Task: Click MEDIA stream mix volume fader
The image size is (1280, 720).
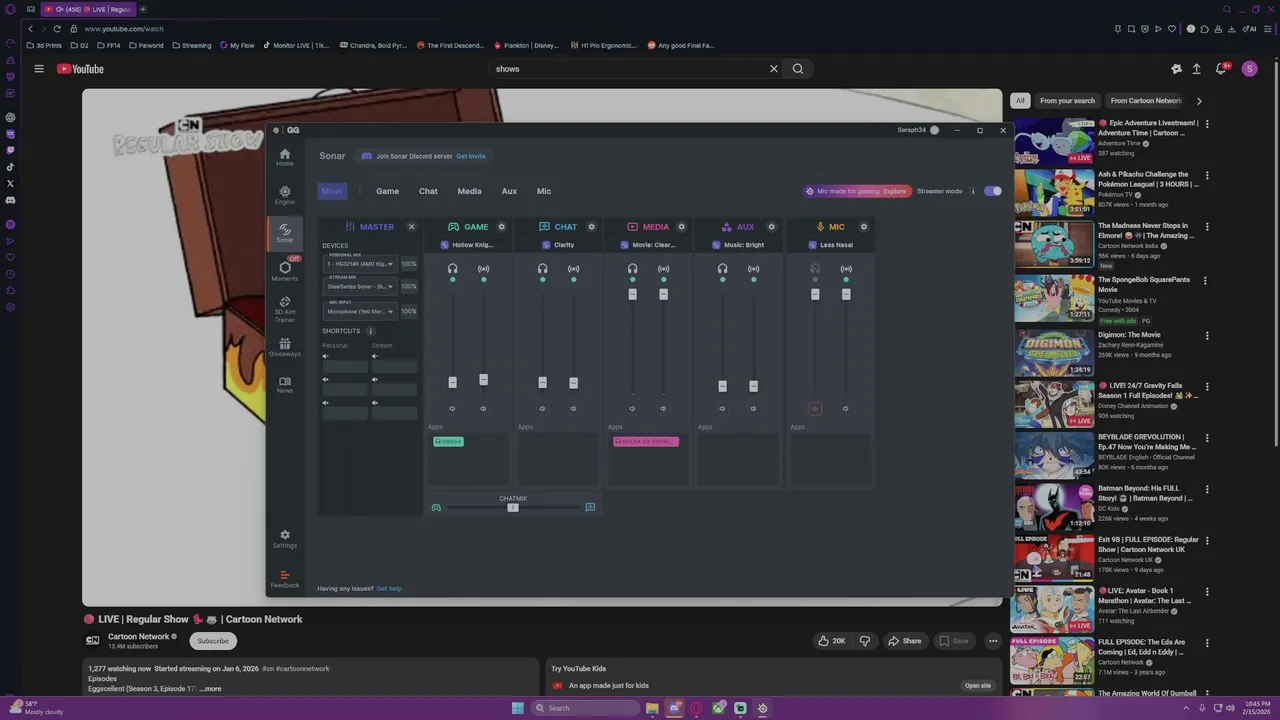Action: (x=663, y=294)
